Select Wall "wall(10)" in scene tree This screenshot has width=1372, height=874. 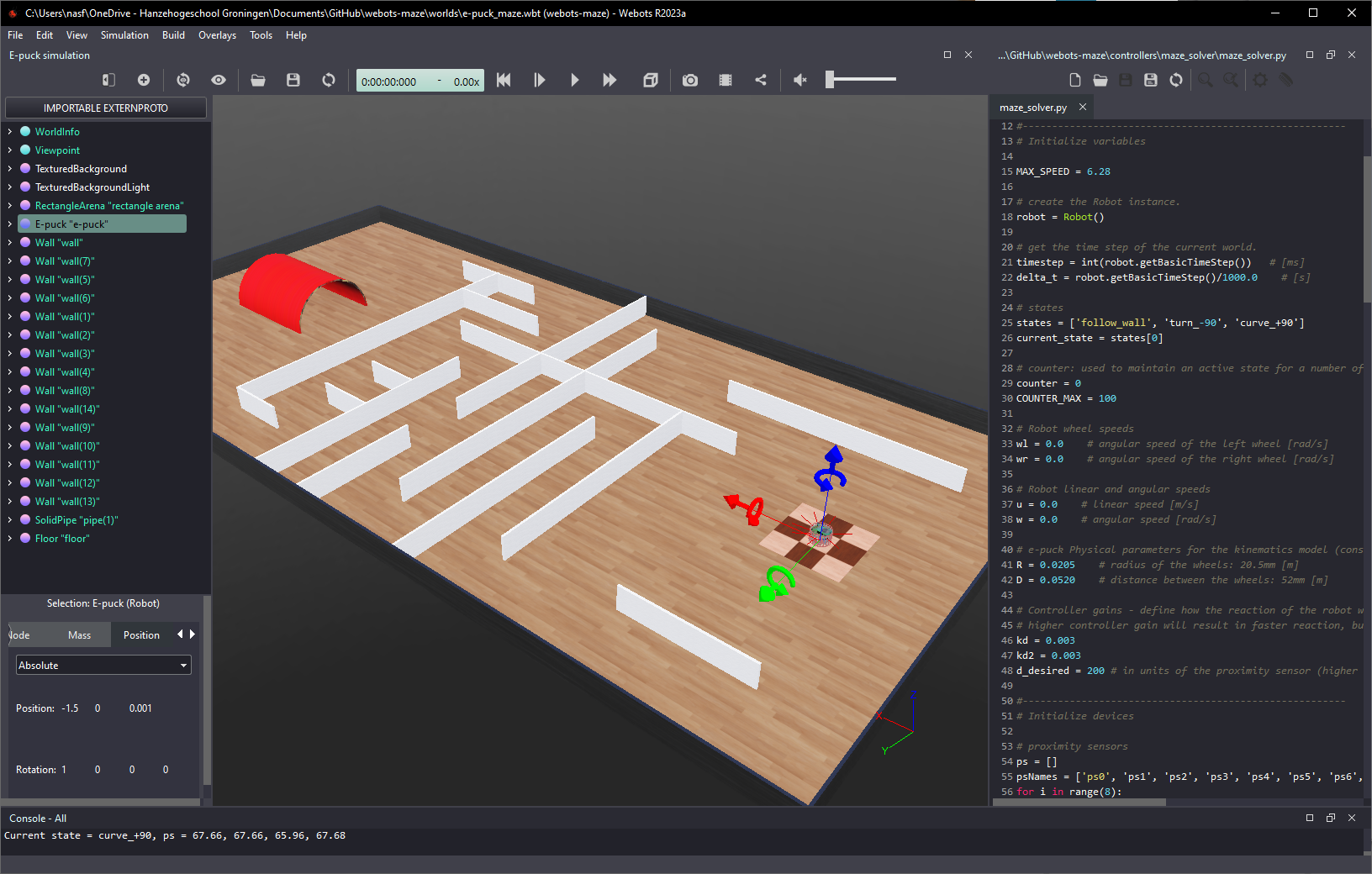(x=67, y=446)
